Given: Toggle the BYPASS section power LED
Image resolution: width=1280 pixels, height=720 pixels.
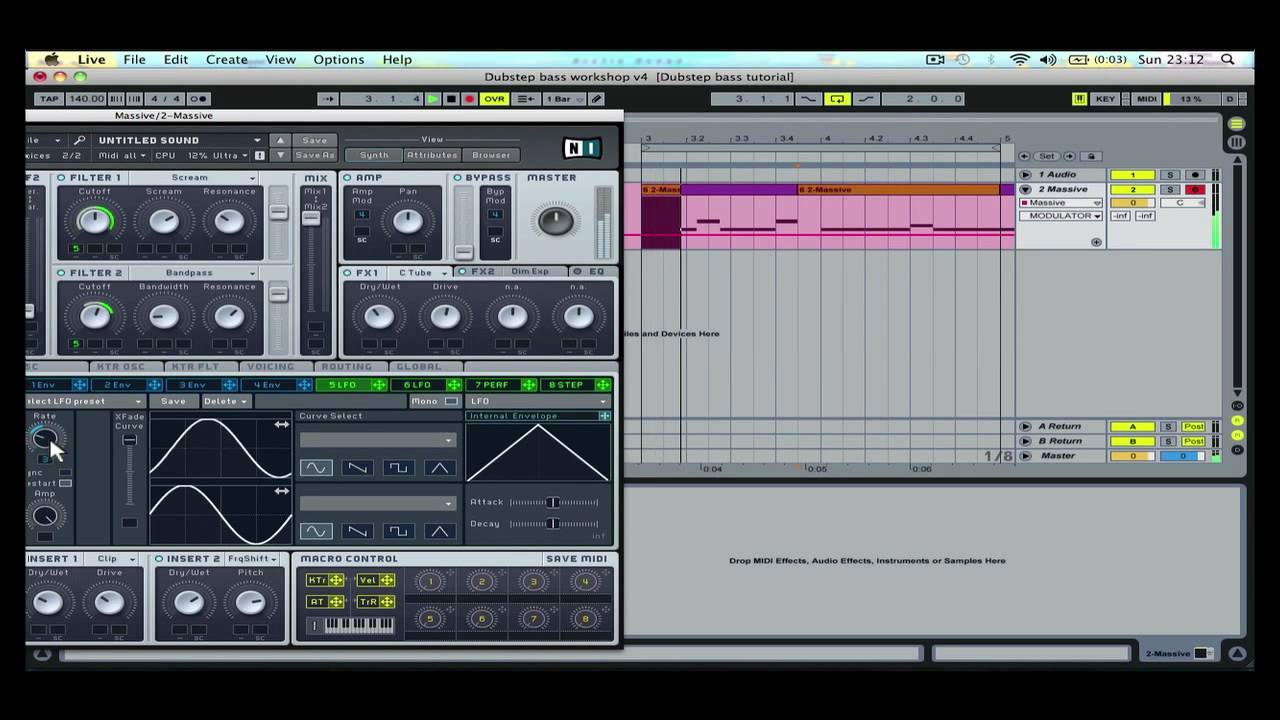Looking at the screenshot, I should point(457,178).
